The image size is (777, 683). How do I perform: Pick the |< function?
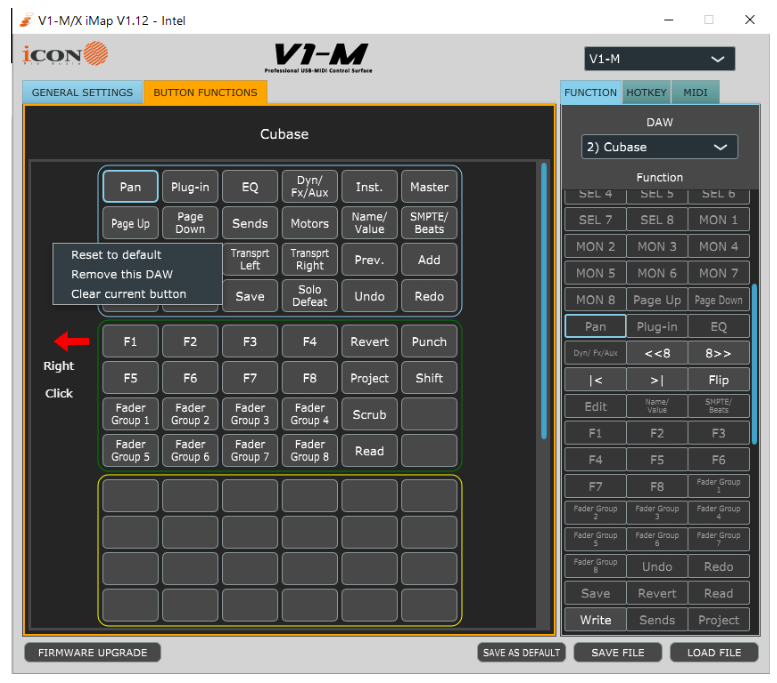click(x=595, y=380)
